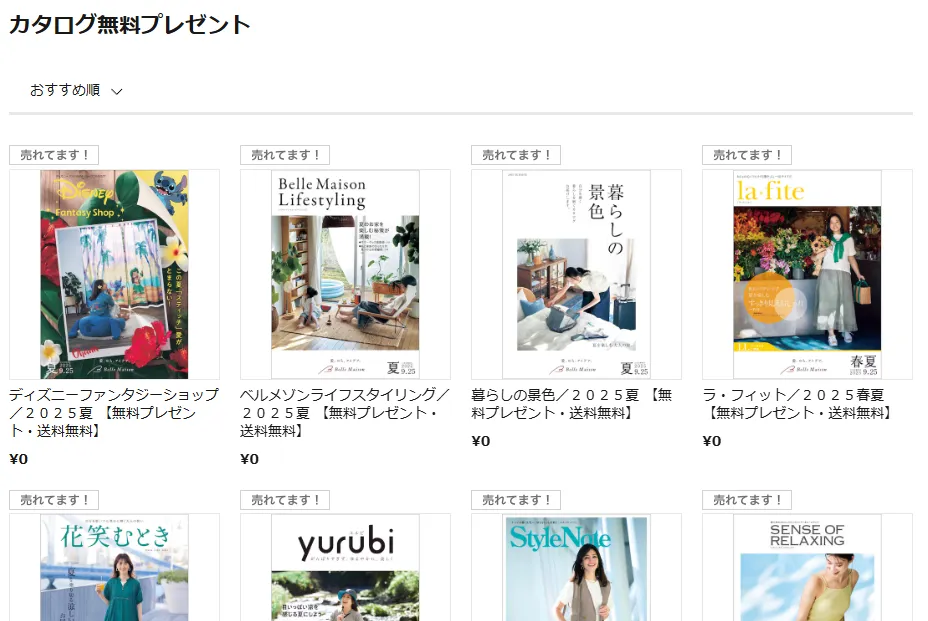
Task: Click the Belle Maison Lifestyling catalog cover
Action: 345,275
